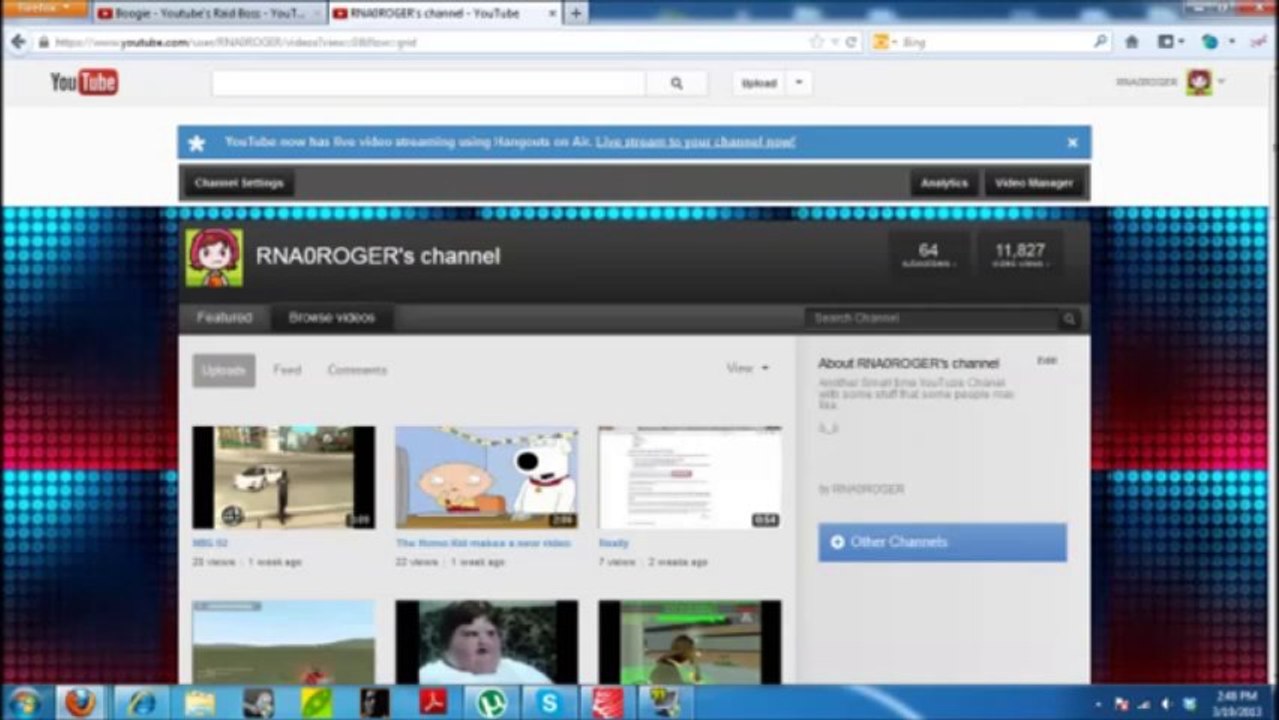Viewport: 1279px width, 720px height.
Task: Open the View dropdown
Action: click(x=747, y=368)
